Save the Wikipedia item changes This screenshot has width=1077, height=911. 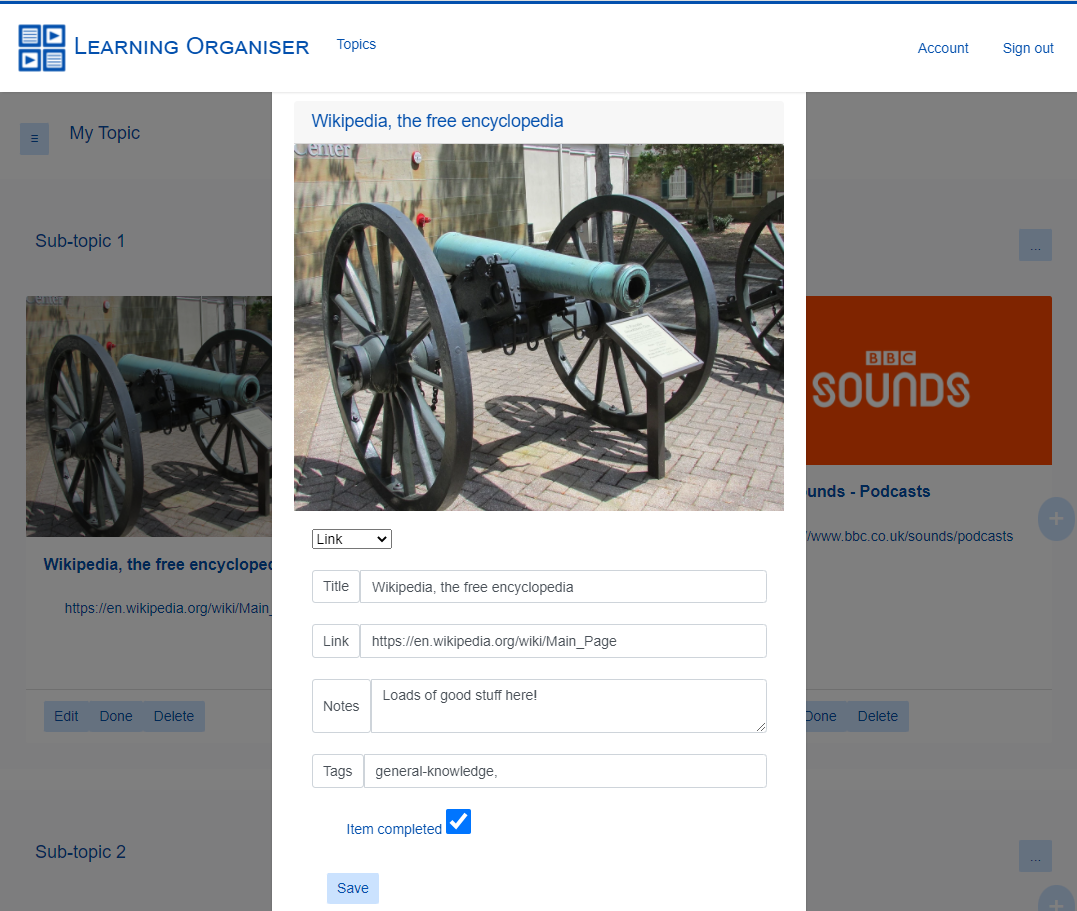pyautogui.click(x=352, y=888)
